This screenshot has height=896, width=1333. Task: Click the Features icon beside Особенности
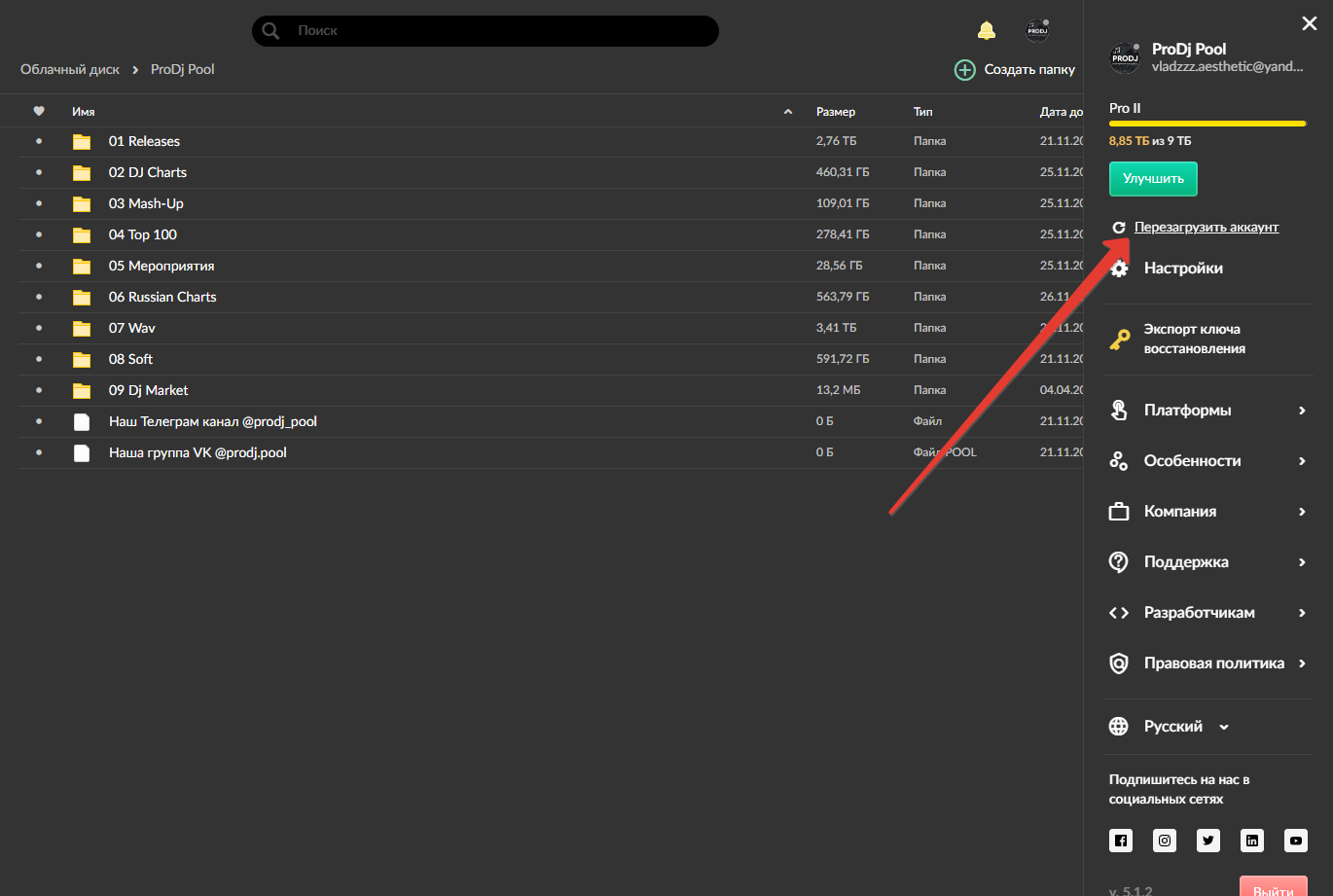[x=1119, y=461]
